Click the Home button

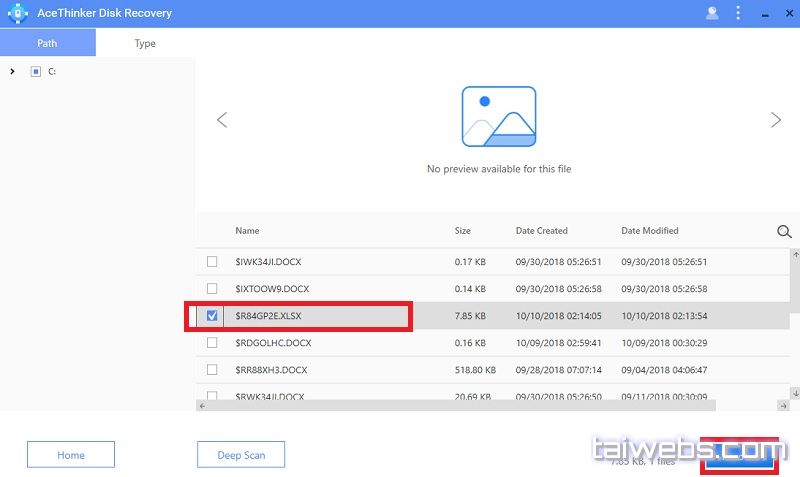click(71, 455)
